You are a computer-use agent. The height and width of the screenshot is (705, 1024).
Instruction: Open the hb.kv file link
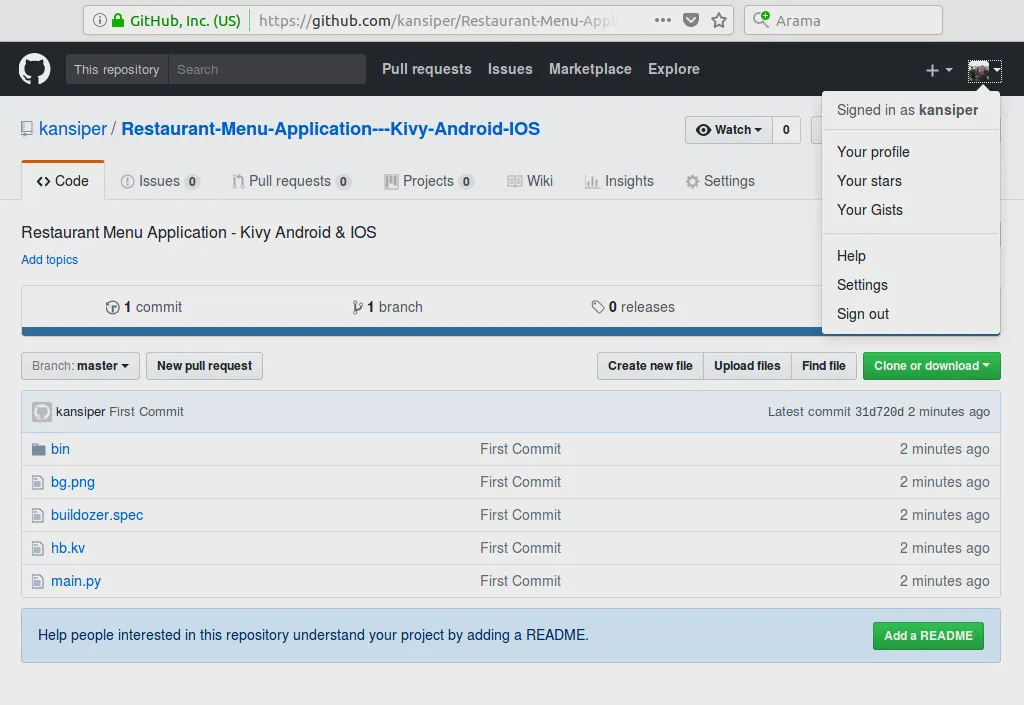tap(68, 548)
